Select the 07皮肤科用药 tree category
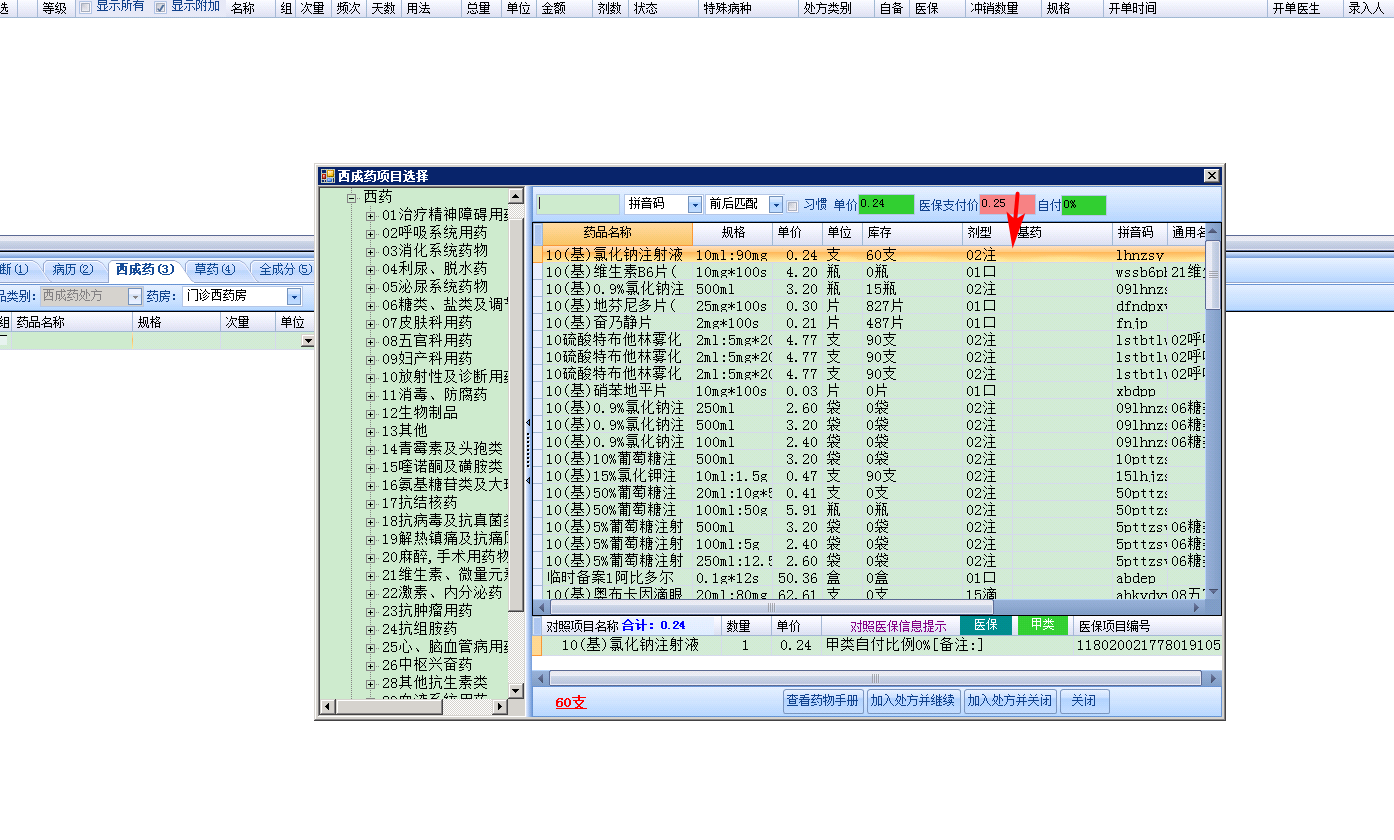The image size is (1394, 840). tap(427, 323)
